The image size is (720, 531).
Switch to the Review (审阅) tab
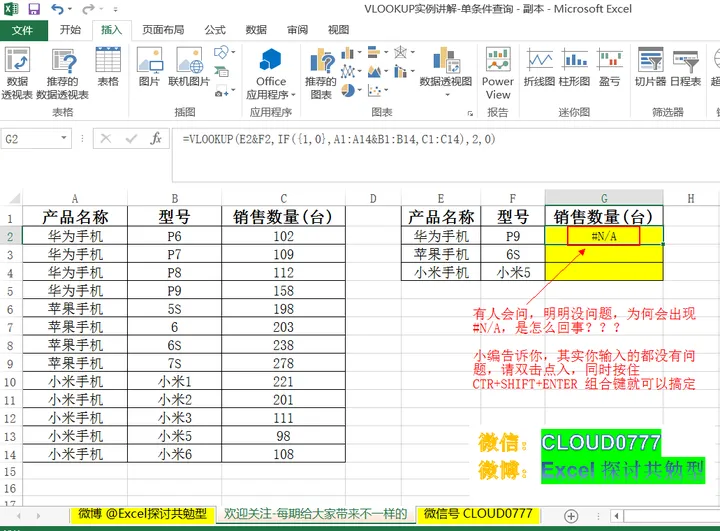[x=298, y=30]
